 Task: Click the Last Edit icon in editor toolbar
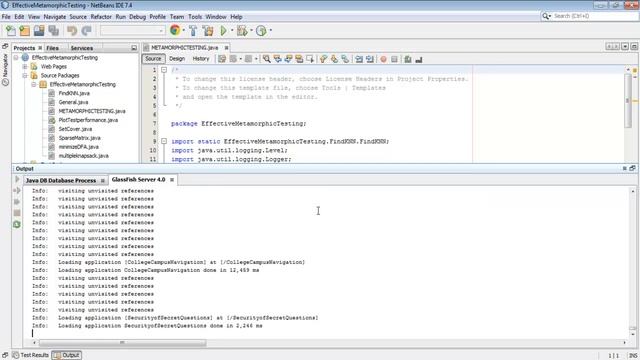222,59
